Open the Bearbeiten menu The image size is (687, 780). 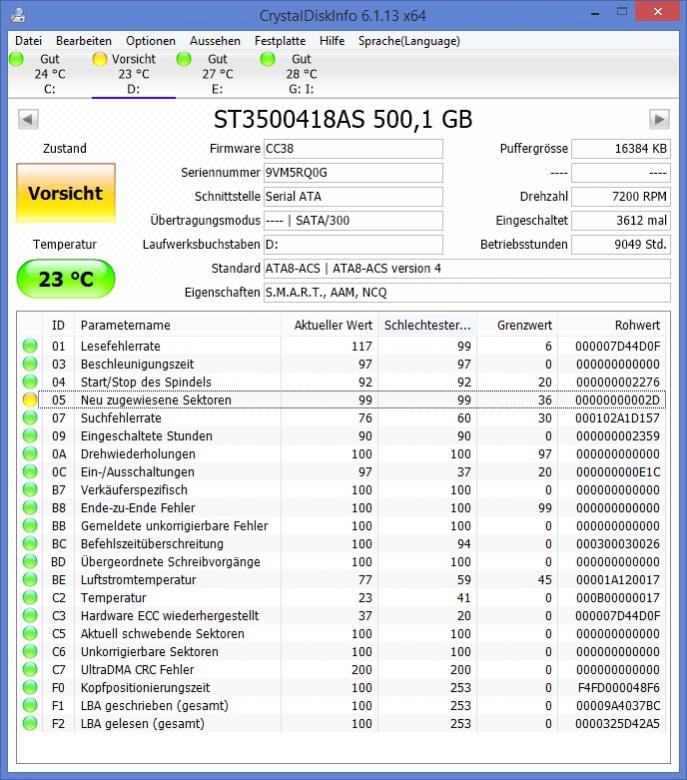pyautogui.click(x=84, y=41)
